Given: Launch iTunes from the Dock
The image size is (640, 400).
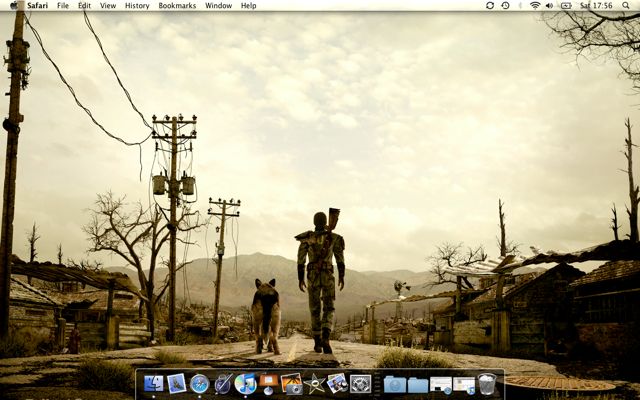Looking at the screenshot, I should (245, 384).
